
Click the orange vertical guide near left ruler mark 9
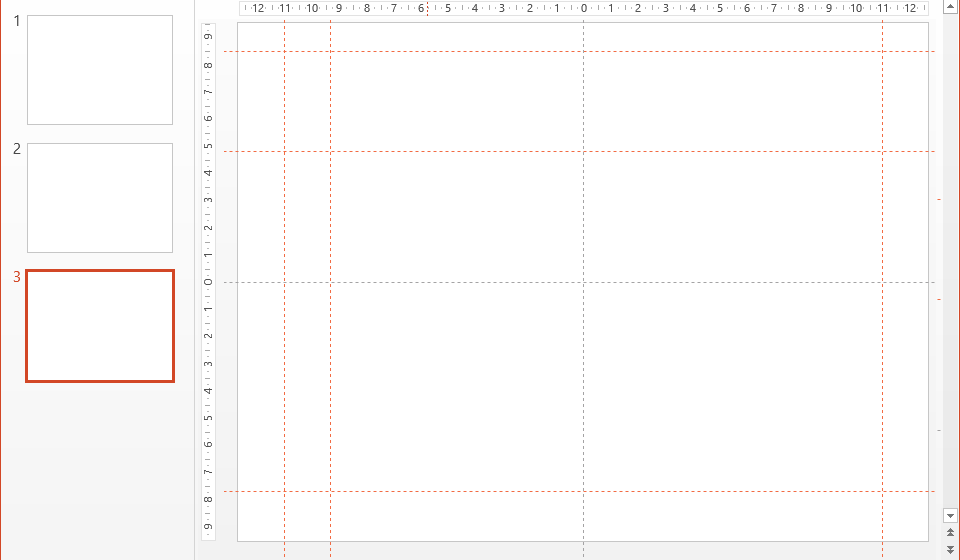[331, 288]
